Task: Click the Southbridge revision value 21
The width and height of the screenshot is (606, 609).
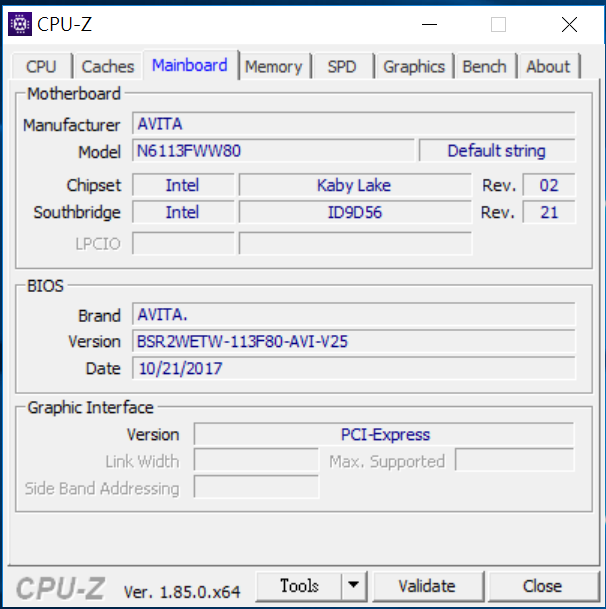Action: [x=549, y=212]
